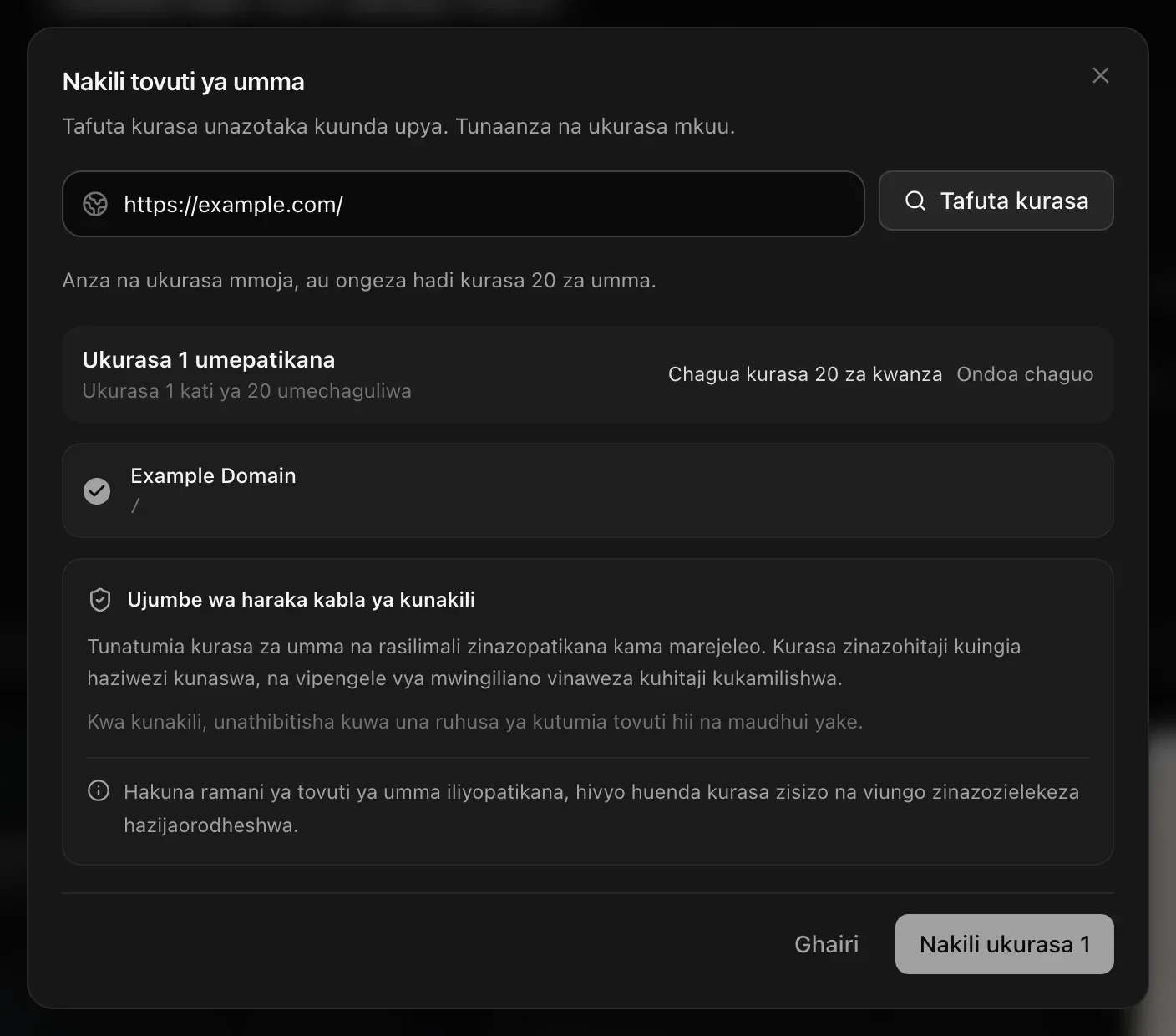Image resolution: width=1176 pixels, height=1036 pixels.
Task: Select the Example Domain page title
Action: tap(213, 475)
